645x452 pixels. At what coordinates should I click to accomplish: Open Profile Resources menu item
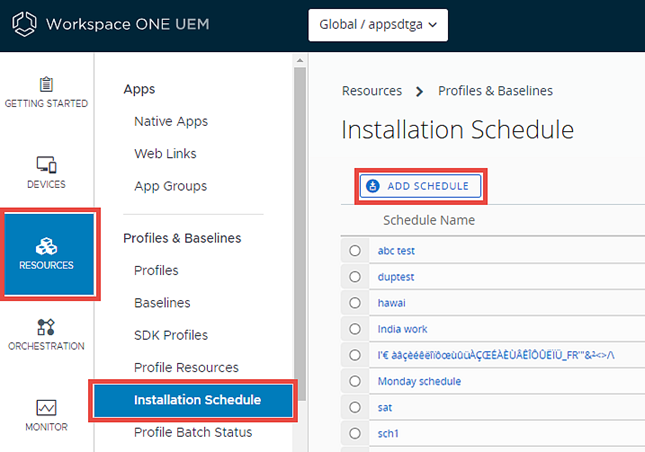point(186,367)
